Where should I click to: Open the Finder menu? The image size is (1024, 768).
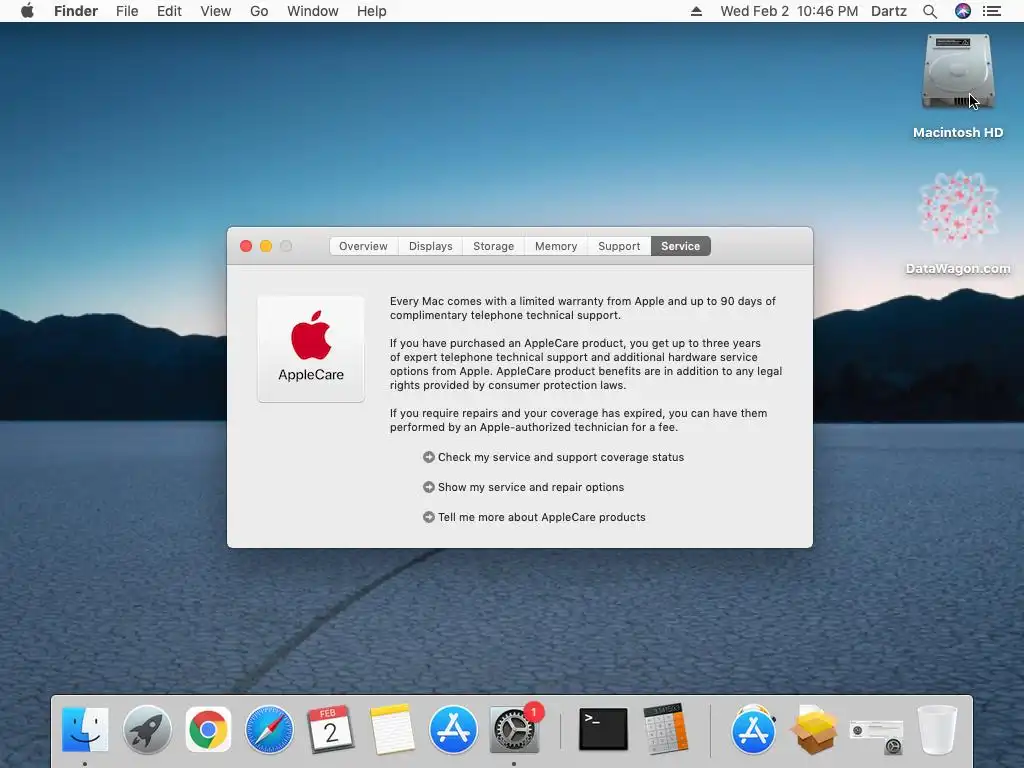click(76, 11)
